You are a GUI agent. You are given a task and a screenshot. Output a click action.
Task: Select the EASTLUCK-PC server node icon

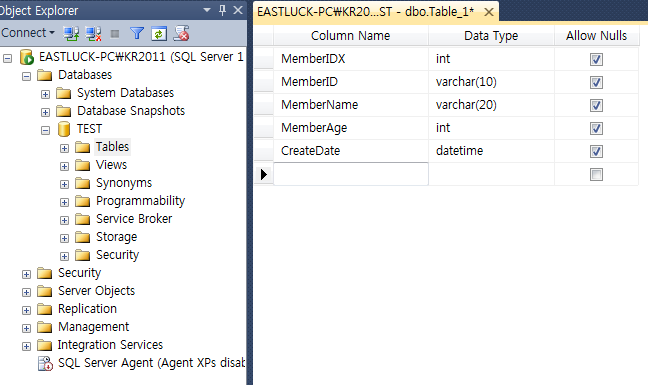click(x=27, y=57)
